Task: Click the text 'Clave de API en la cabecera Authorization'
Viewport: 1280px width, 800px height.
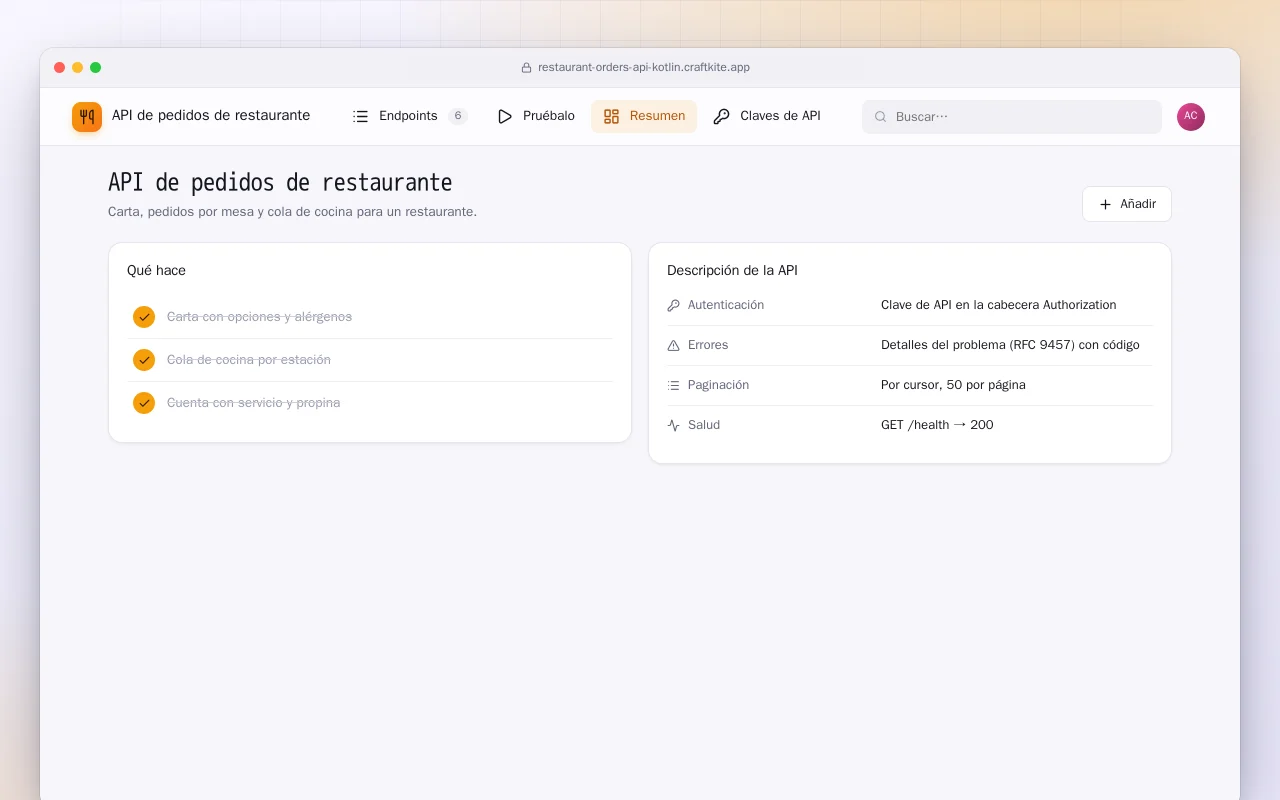Action: [998, 305]
